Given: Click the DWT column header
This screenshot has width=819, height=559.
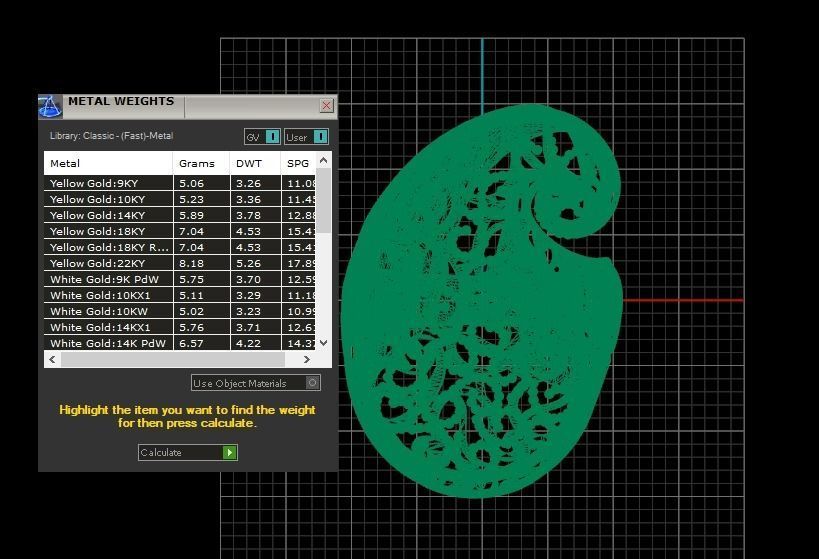Looking at the screenshot, I should [x=255, y=163].
